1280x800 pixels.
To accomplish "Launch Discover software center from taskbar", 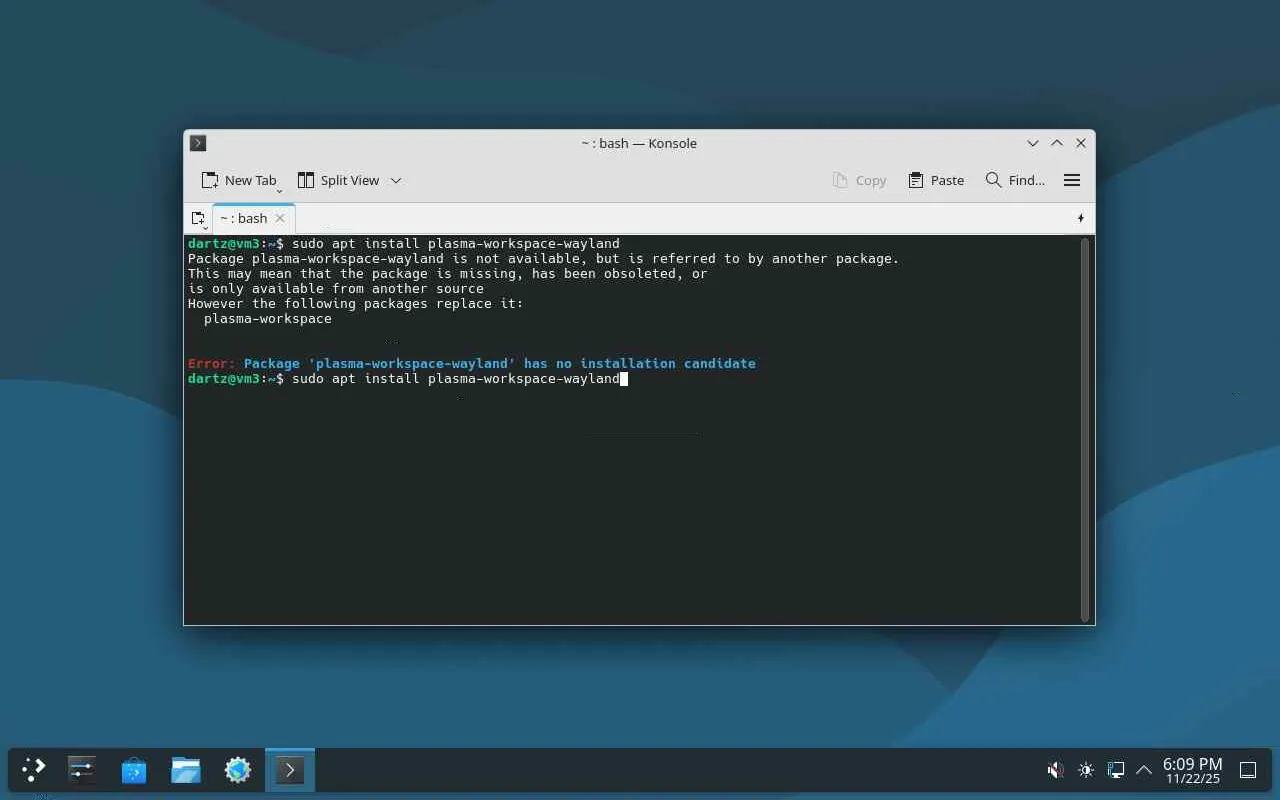I will [x=134, y=770].
